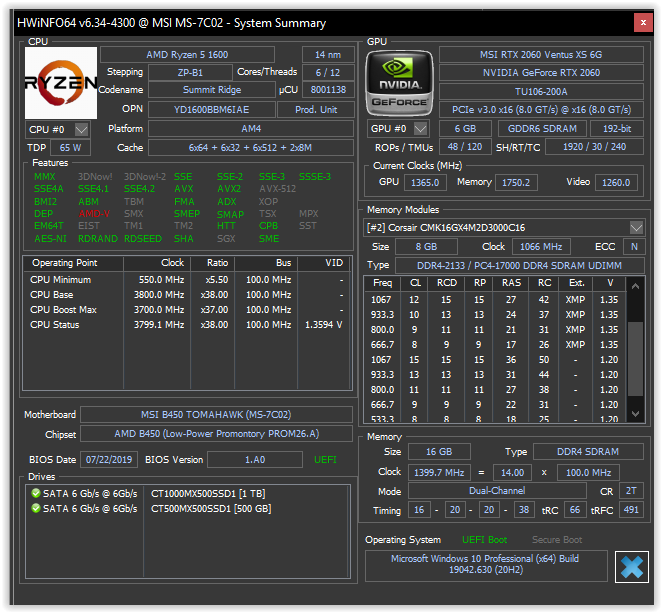Click the TU106-200A GPU chip field

[x=541, y=92]
